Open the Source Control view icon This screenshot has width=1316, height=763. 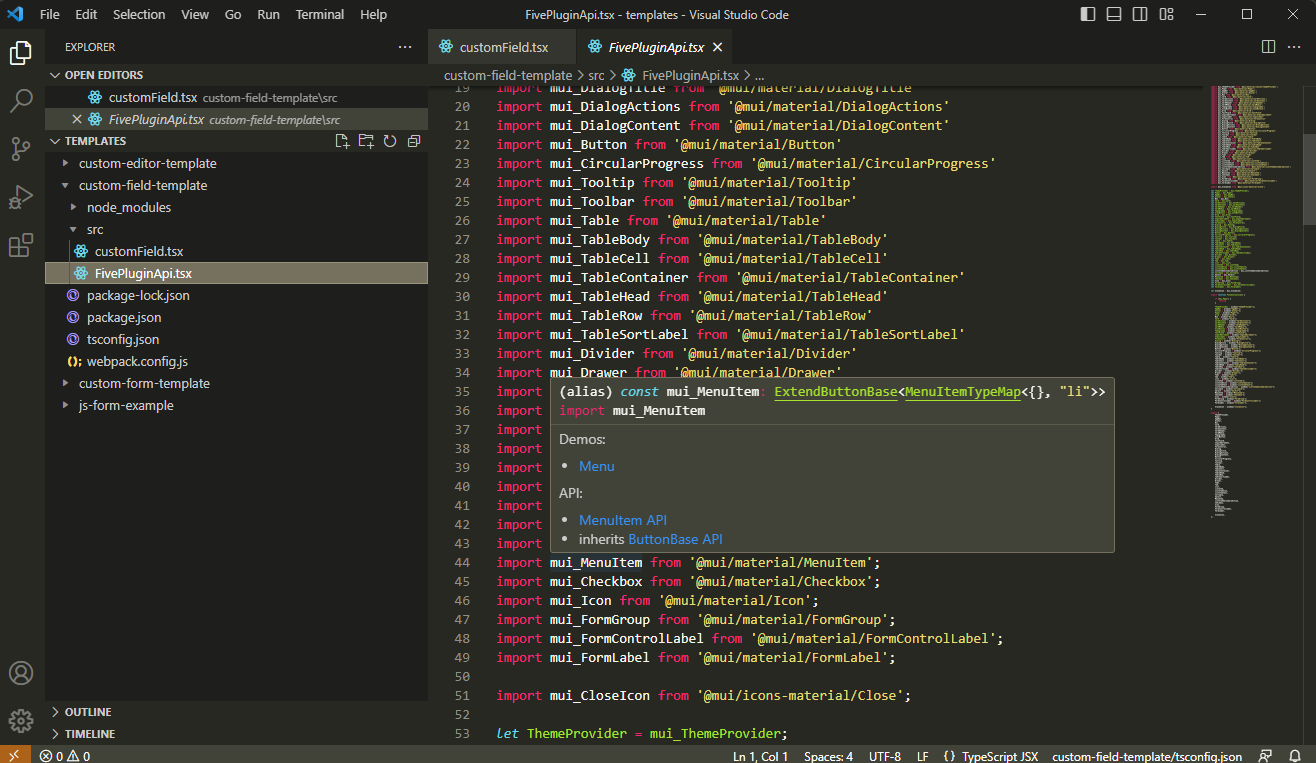[22, 149]
